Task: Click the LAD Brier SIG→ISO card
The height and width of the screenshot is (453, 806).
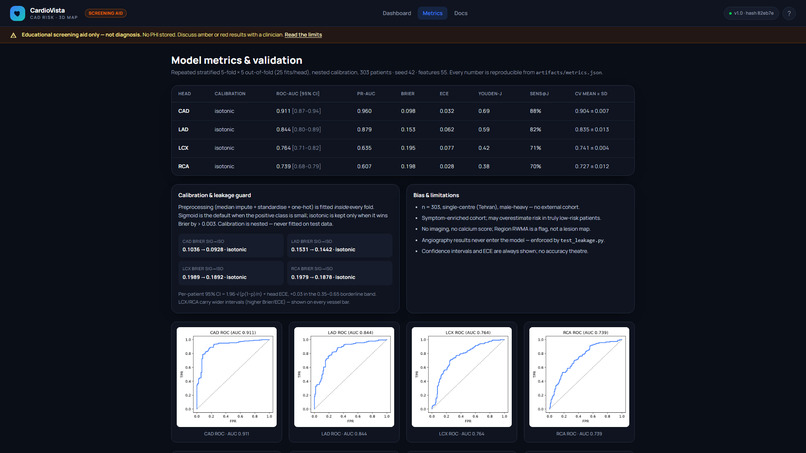Action: tap(339, 246)
